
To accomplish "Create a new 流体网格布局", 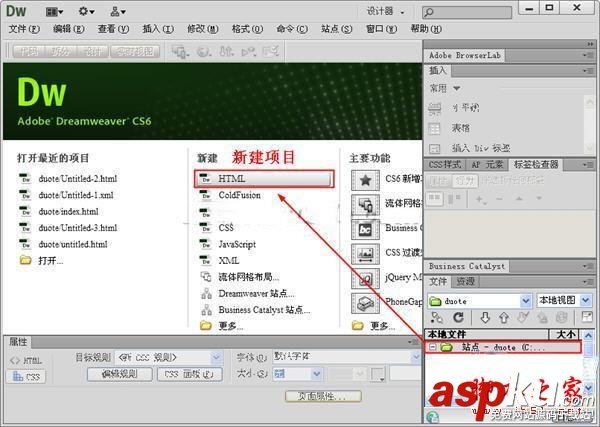I will (249, 277).
